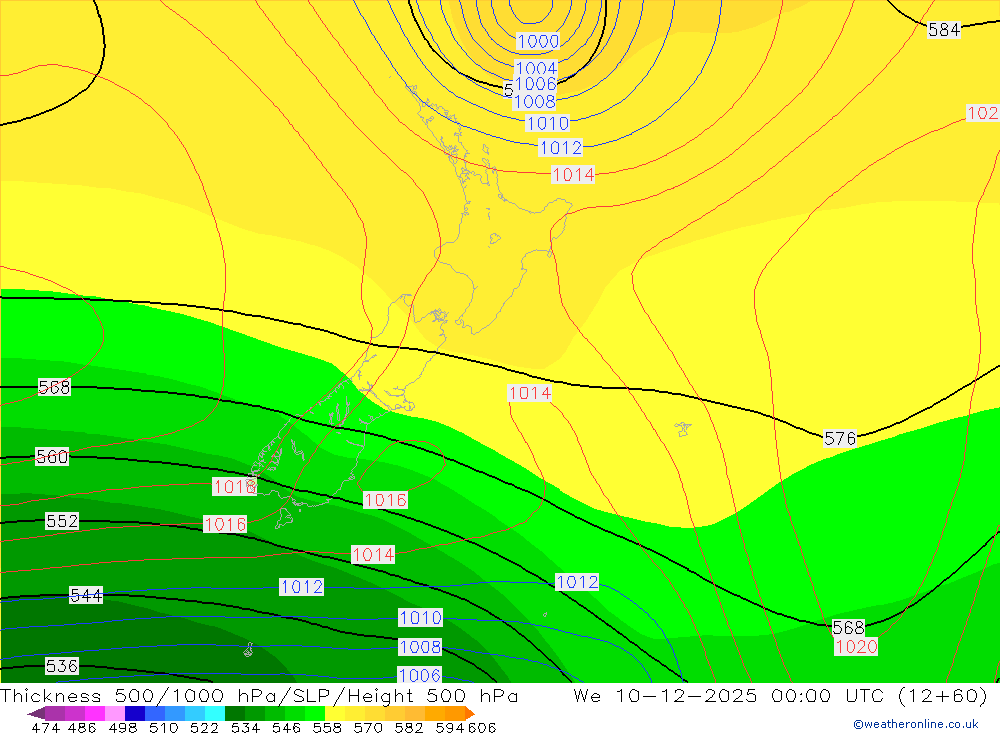Click the black '536' height contour label

pyautogui.click(x=62, y=666)
